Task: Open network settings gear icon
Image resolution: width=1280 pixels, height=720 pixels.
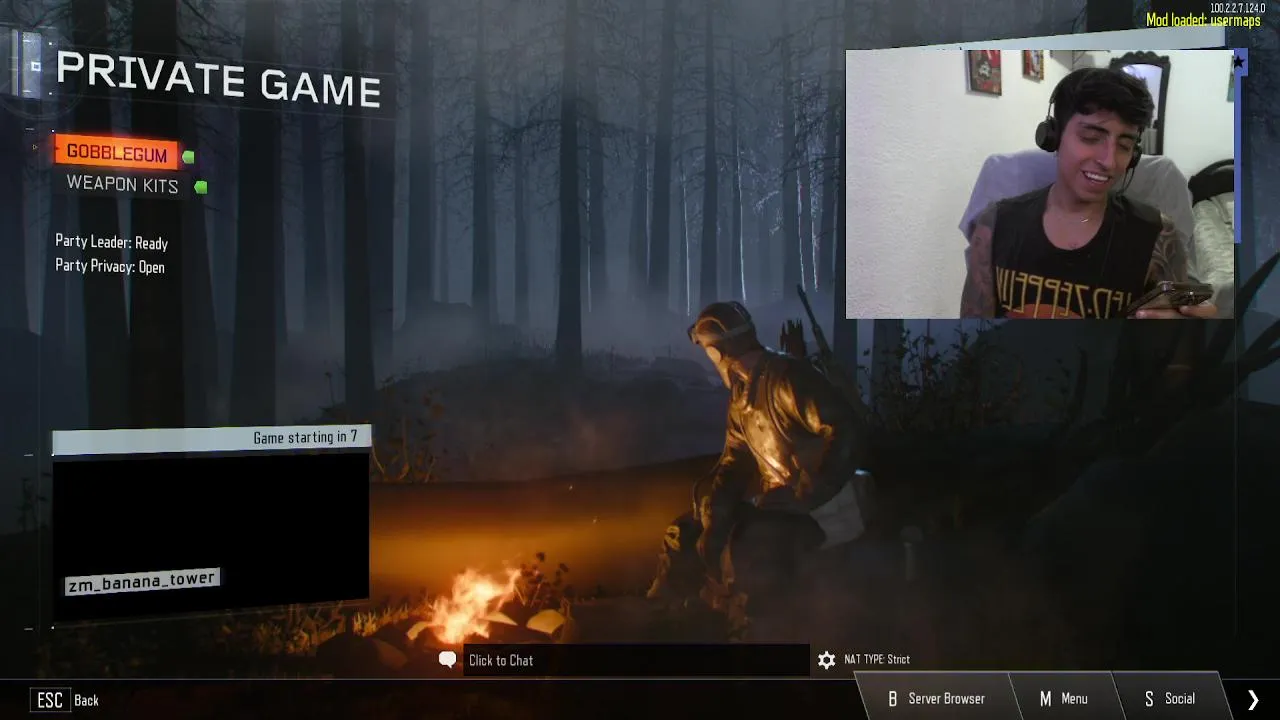Action: (826, 660)
